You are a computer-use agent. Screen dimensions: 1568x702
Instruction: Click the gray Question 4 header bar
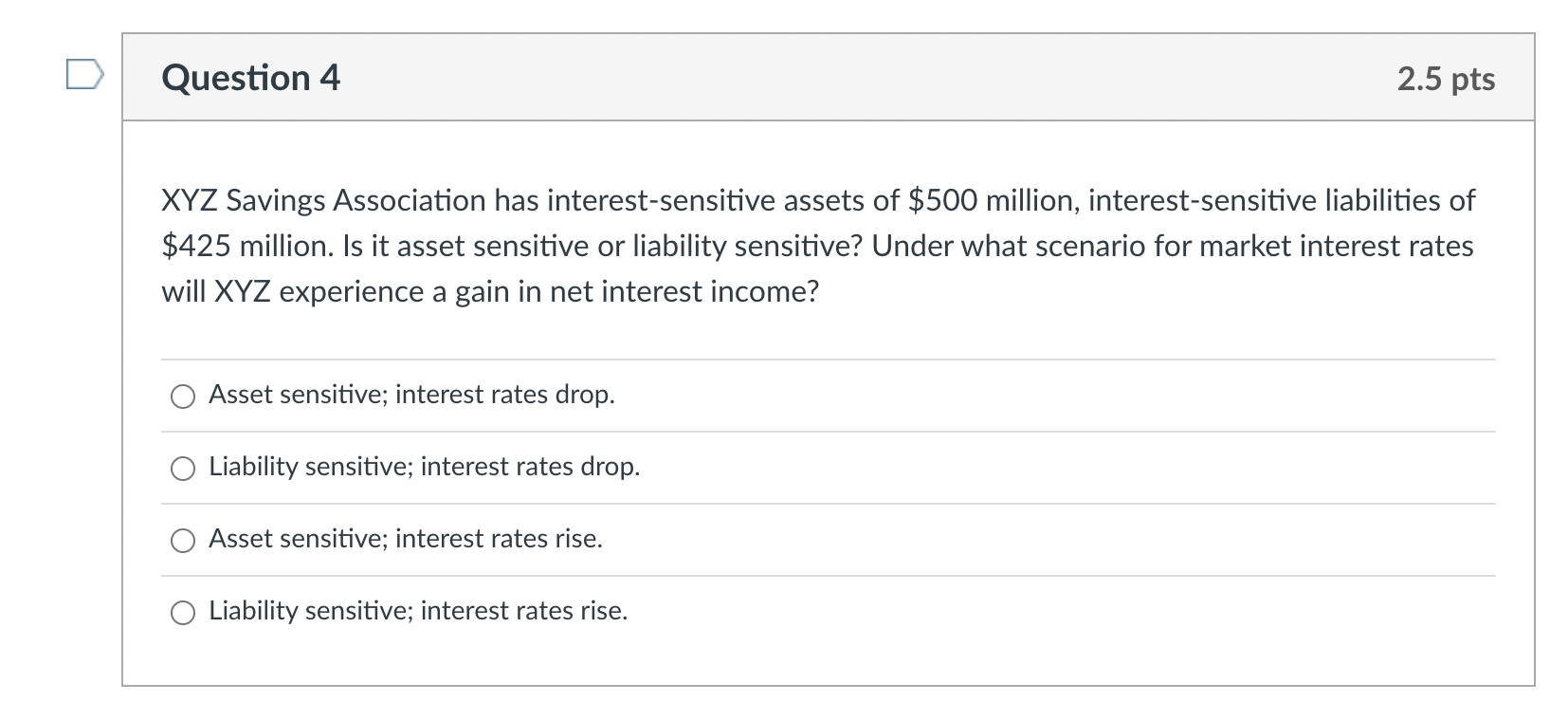853,78
